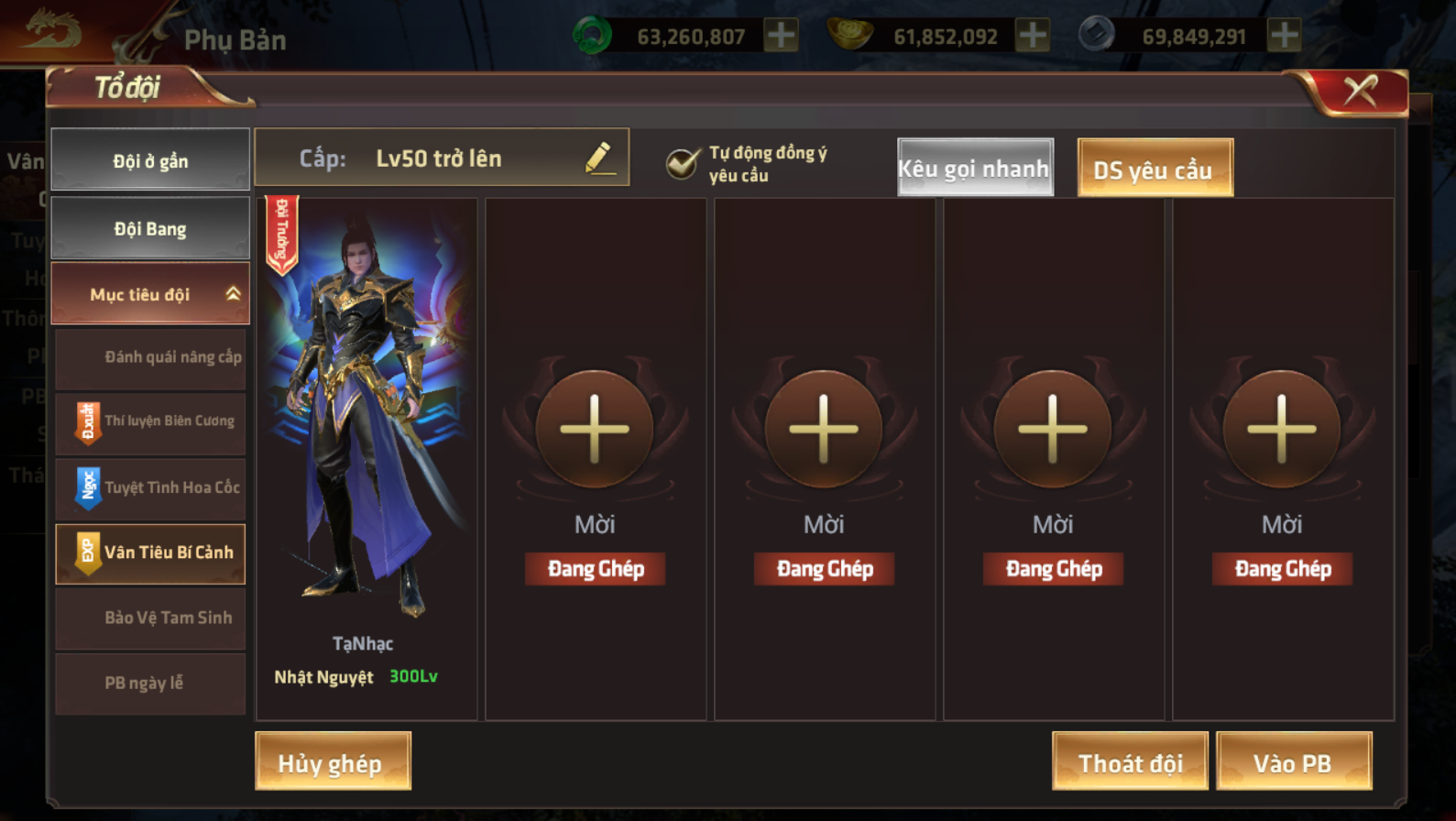Invite a member via the first Mời plus slot

tap(595, 429)
